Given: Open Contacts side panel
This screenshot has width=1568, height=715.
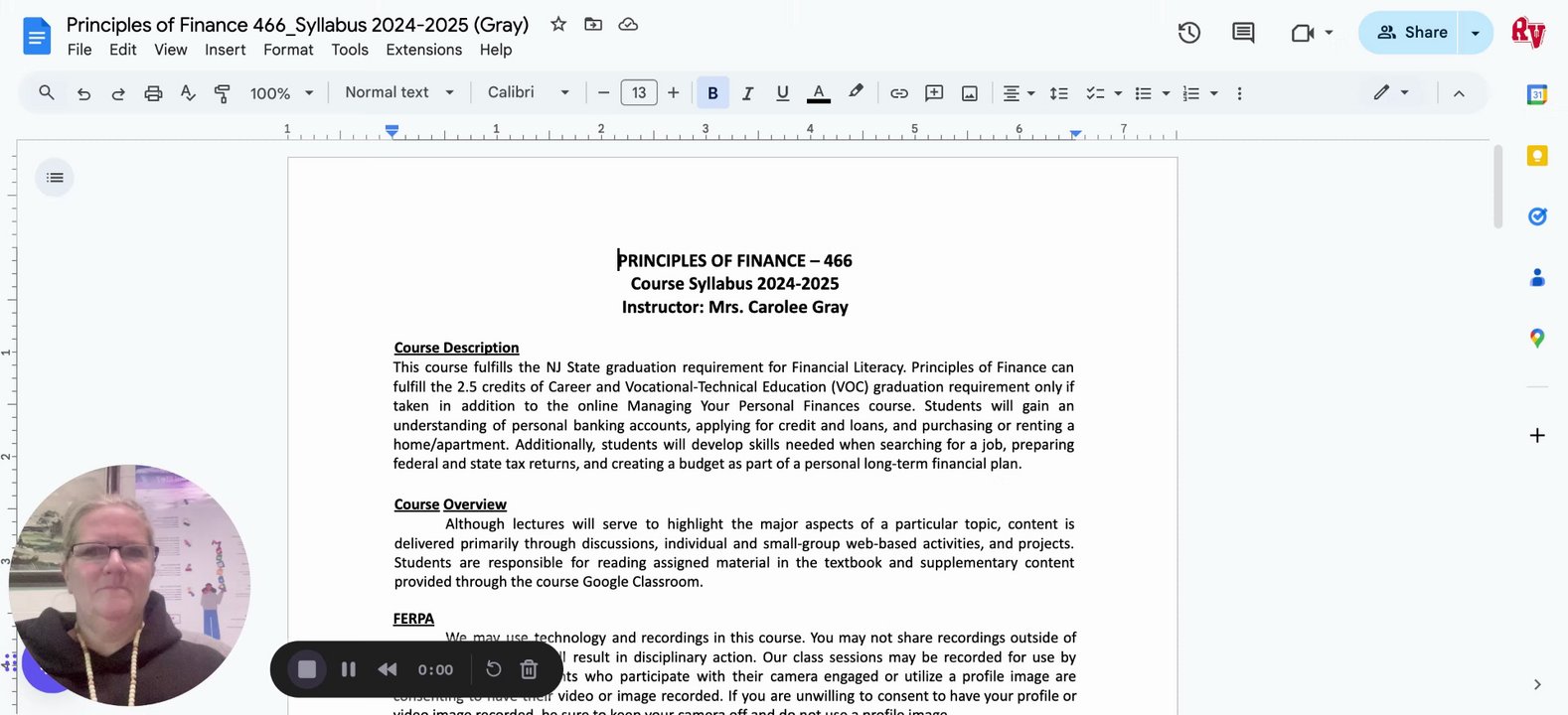Looking at the screenshot, I should (x=1537, y=277).
